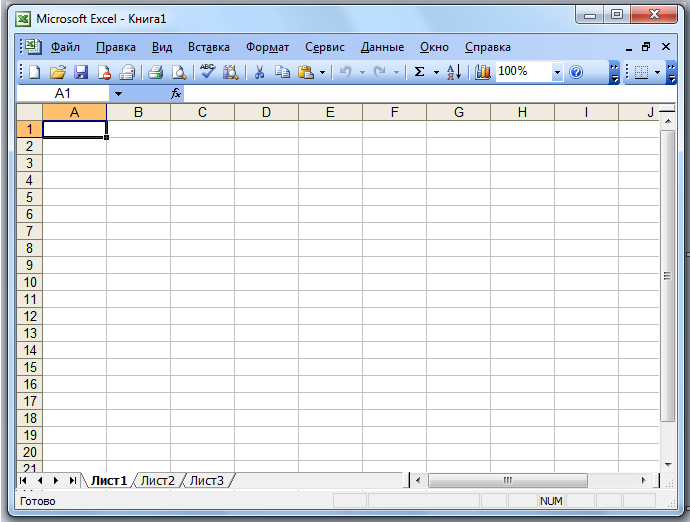Switch to the Лист1 sheet tab
Screen dimensions: 690x522
tap(109, 480)
